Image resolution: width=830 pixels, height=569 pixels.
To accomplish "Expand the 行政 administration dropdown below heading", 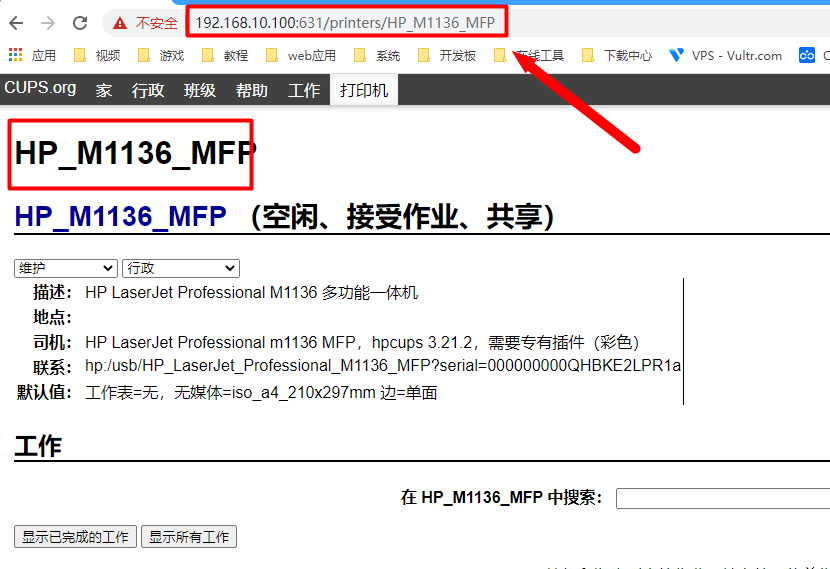I will click(181, 268).
